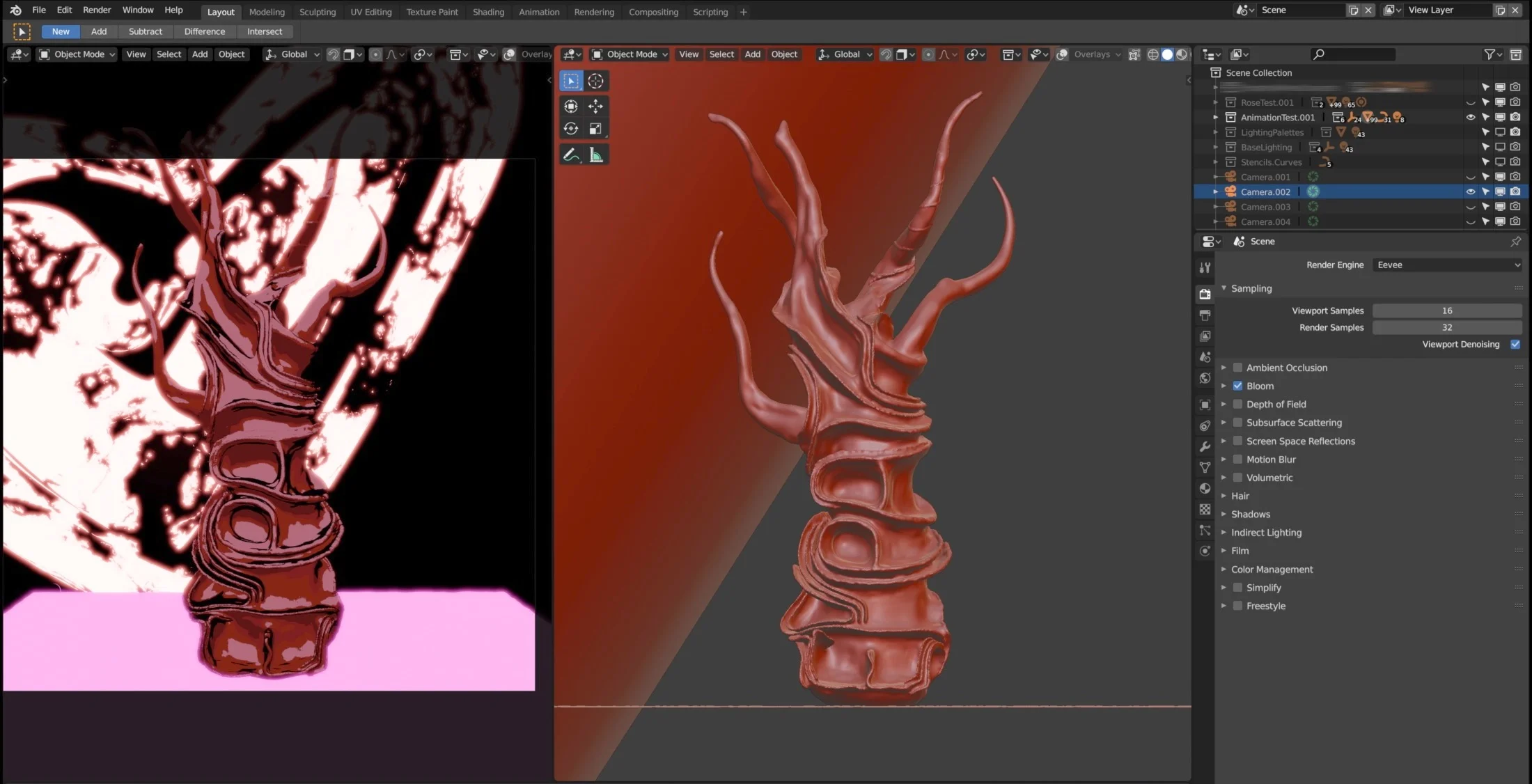
Task: Switch to the UV Editing workspace tab
Action: coord(370,12)
